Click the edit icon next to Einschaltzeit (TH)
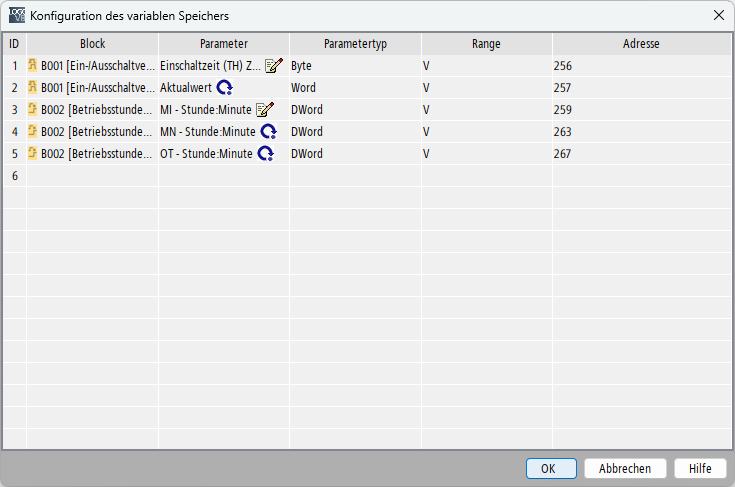The width and height of the screenshot is (735, 487). pos(274,66)
